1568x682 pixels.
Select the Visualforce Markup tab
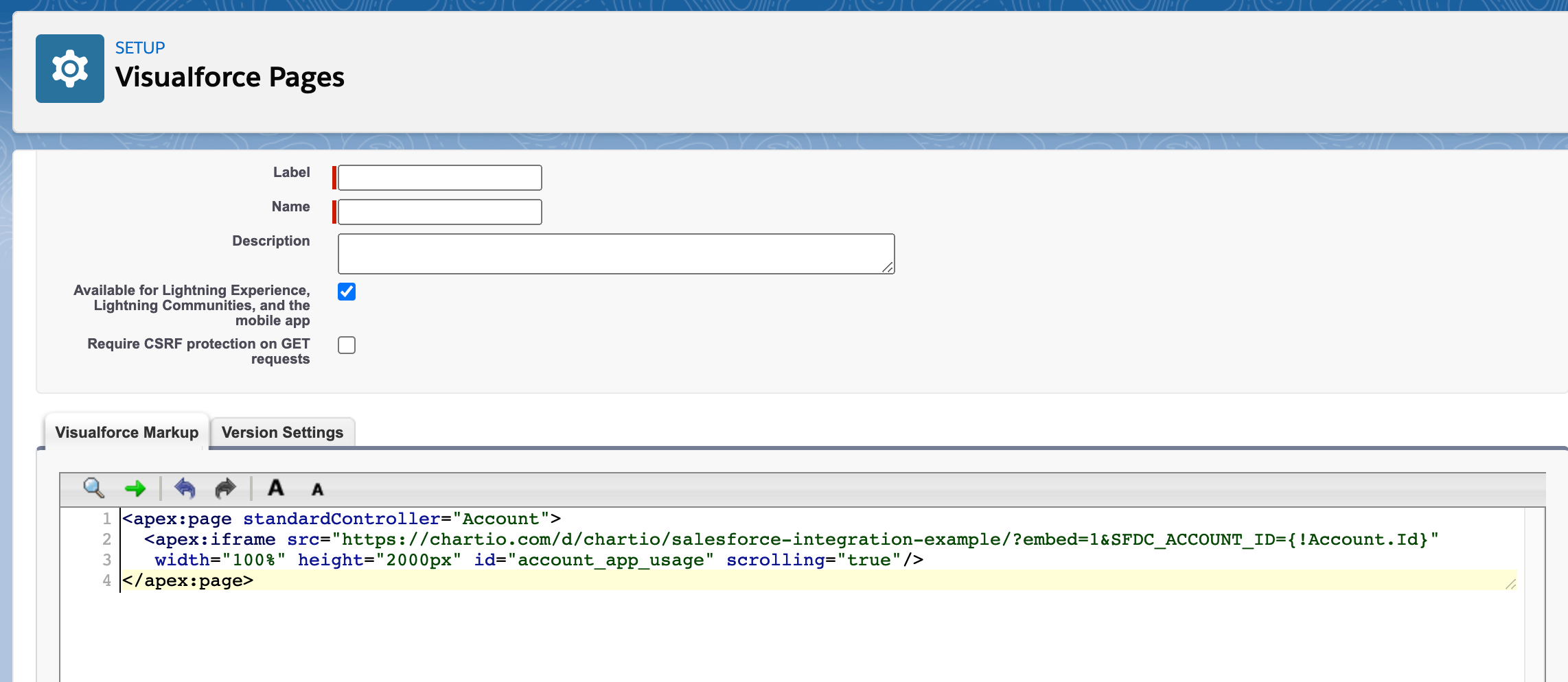click(x=127, y=432)
